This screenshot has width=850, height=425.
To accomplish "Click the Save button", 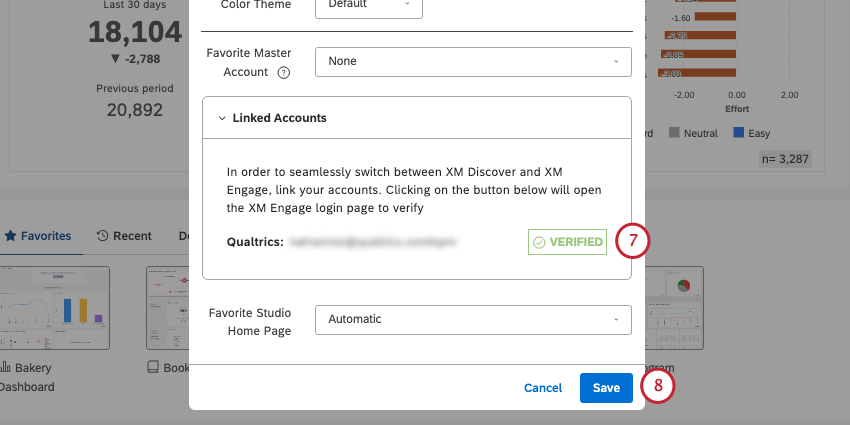I will [x=606, y=388].
